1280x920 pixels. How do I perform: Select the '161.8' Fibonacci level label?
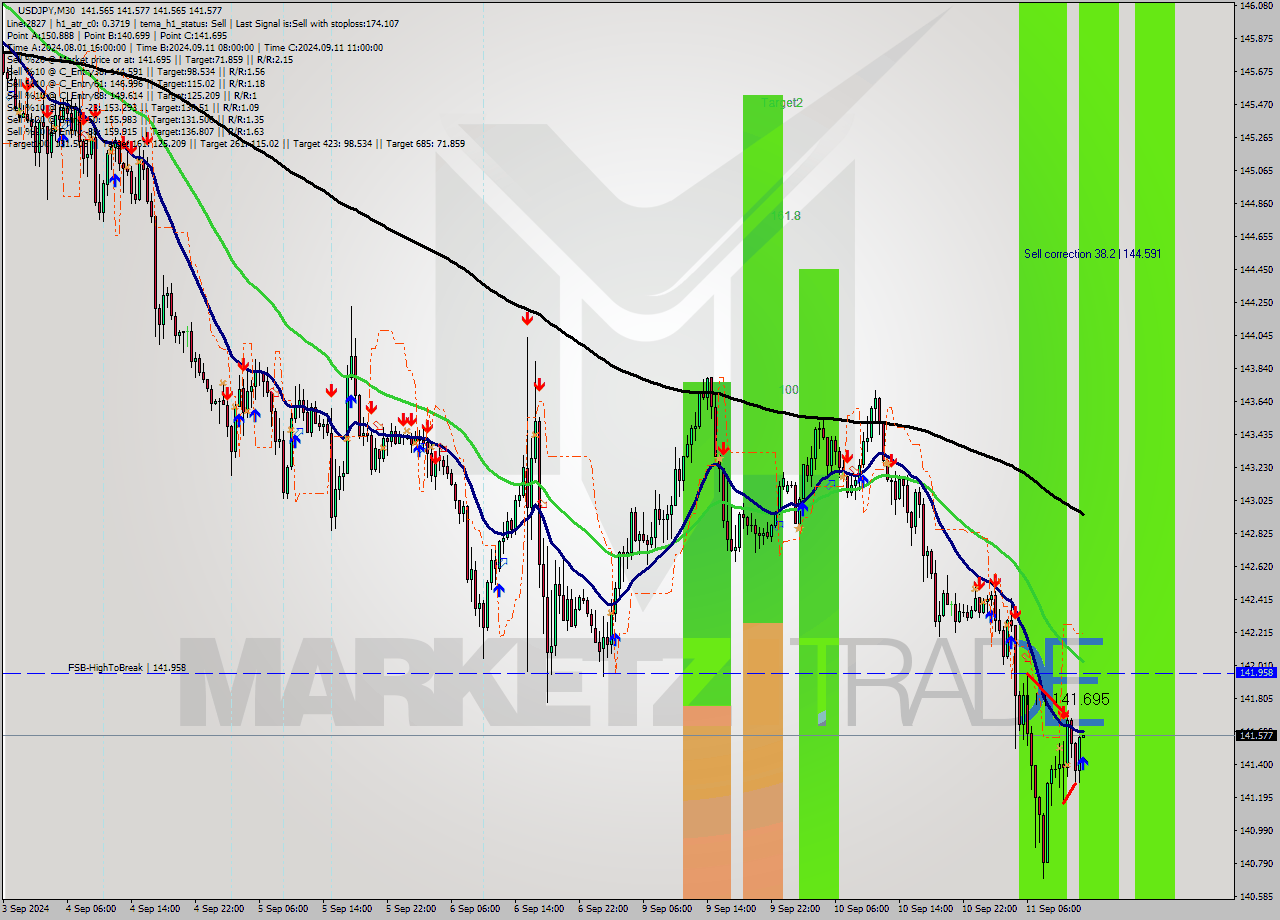[785, 215]
